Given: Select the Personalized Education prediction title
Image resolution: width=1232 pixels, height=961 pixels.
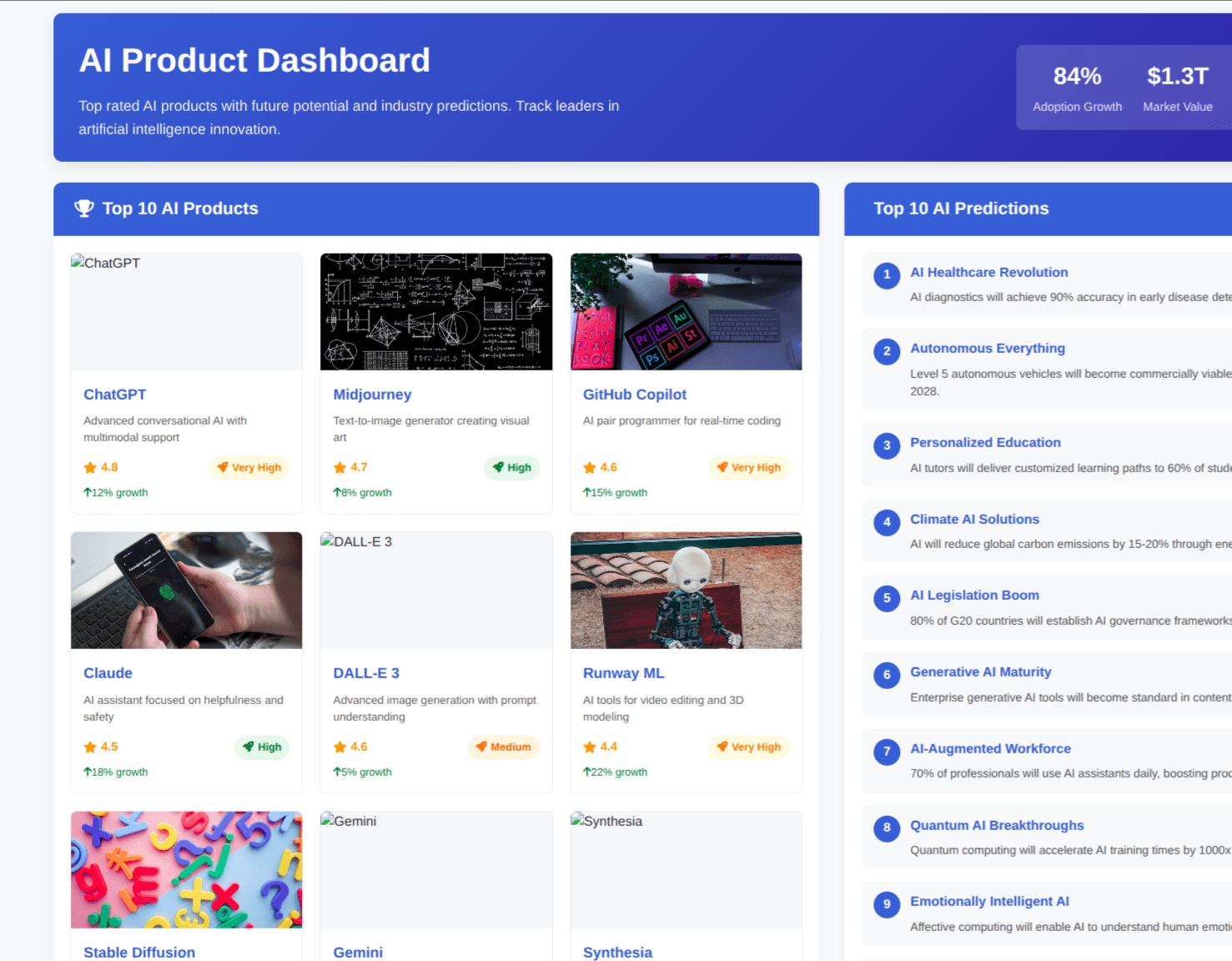Looking at the screenshot, I should [x=985, y=443].
